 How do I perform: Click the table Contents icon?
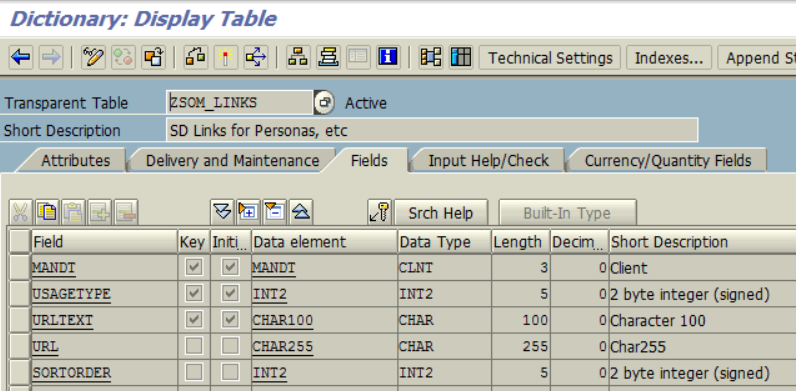coord(430,57)
